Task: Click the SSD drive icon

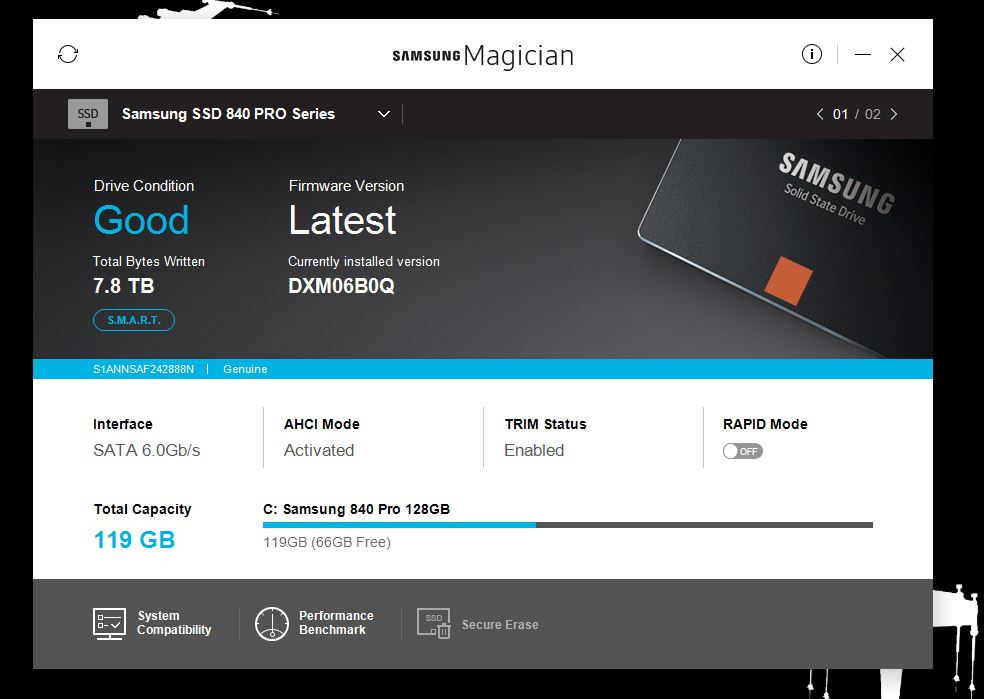Action: pyautogui.click(x=88, y=114)
